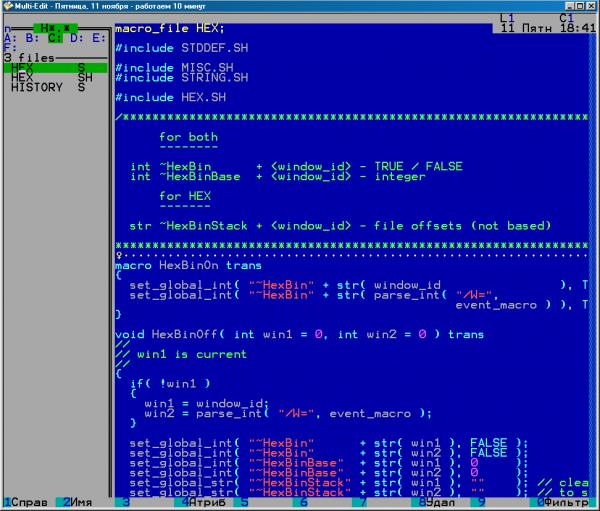Click the column indicator C1
Screen dimensions: 600x511
click(x=566, y=18)
